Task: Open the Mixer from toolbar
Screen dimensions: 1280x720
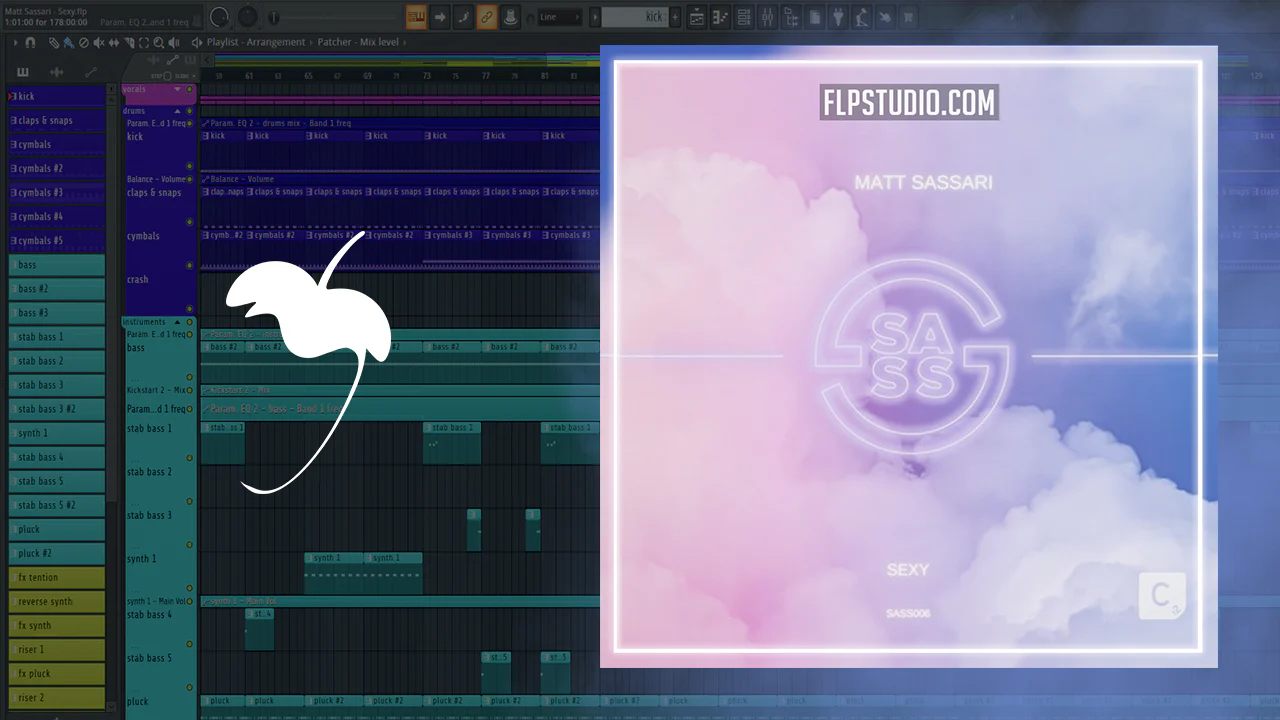Action: click(767, 17)
